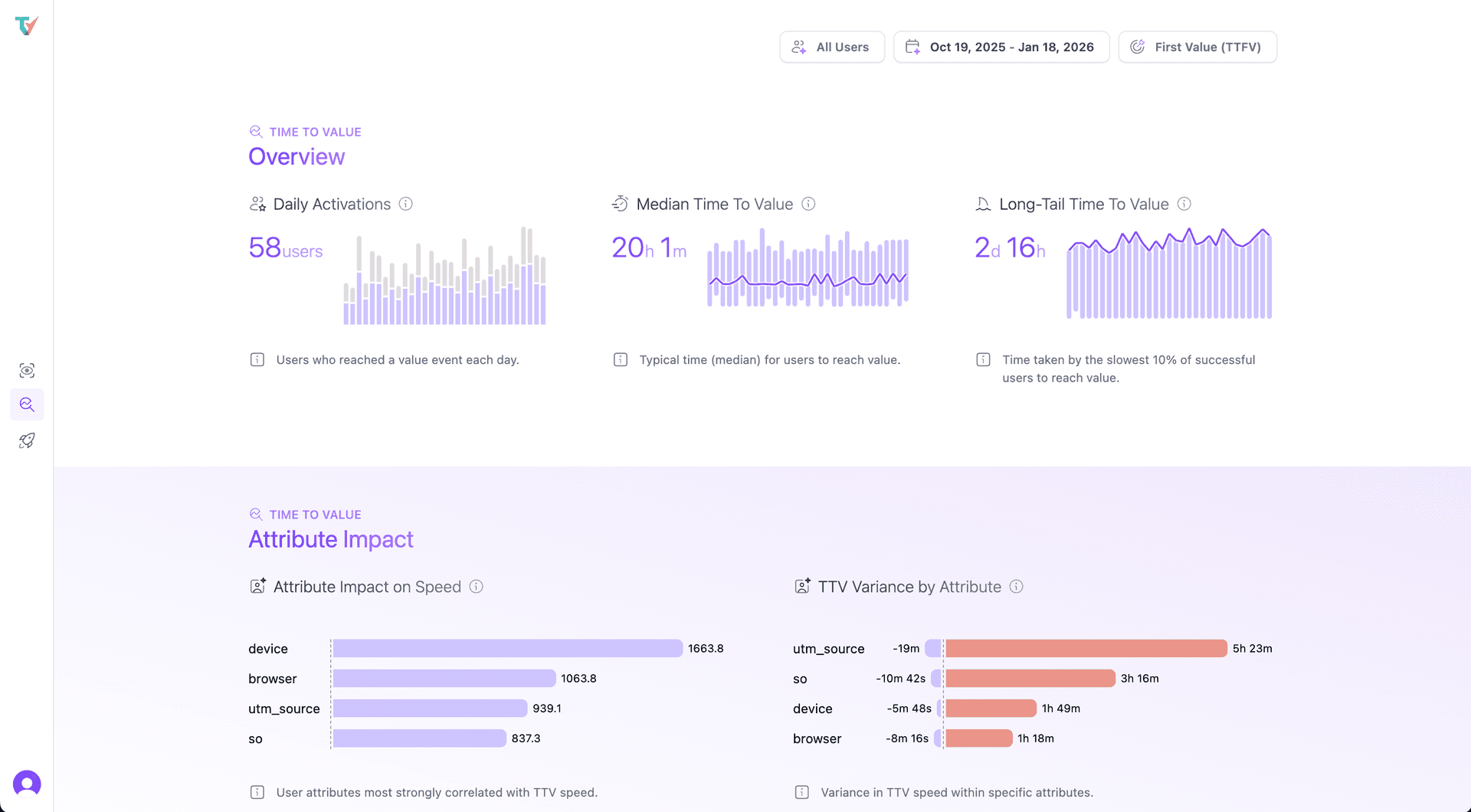Open the rocket launch sidebar icon

[x=27, y=440]
